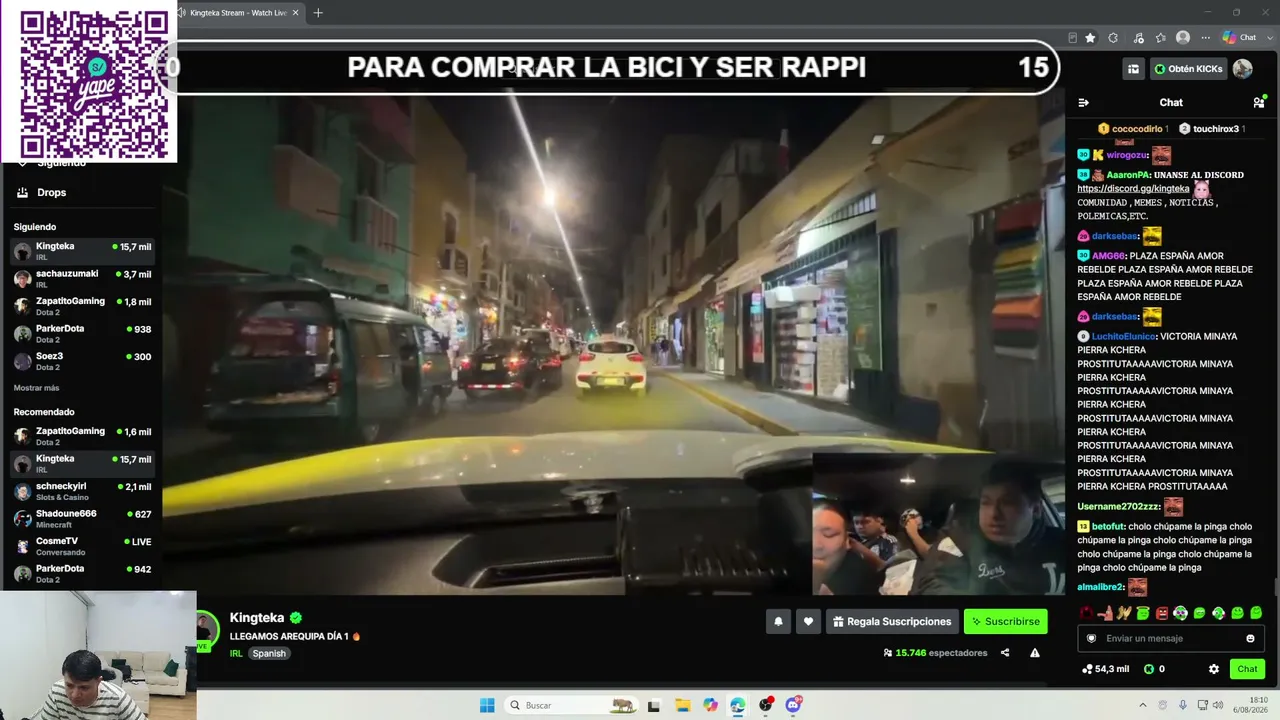Open Copilot Chat in browser toolbar

1239,38
